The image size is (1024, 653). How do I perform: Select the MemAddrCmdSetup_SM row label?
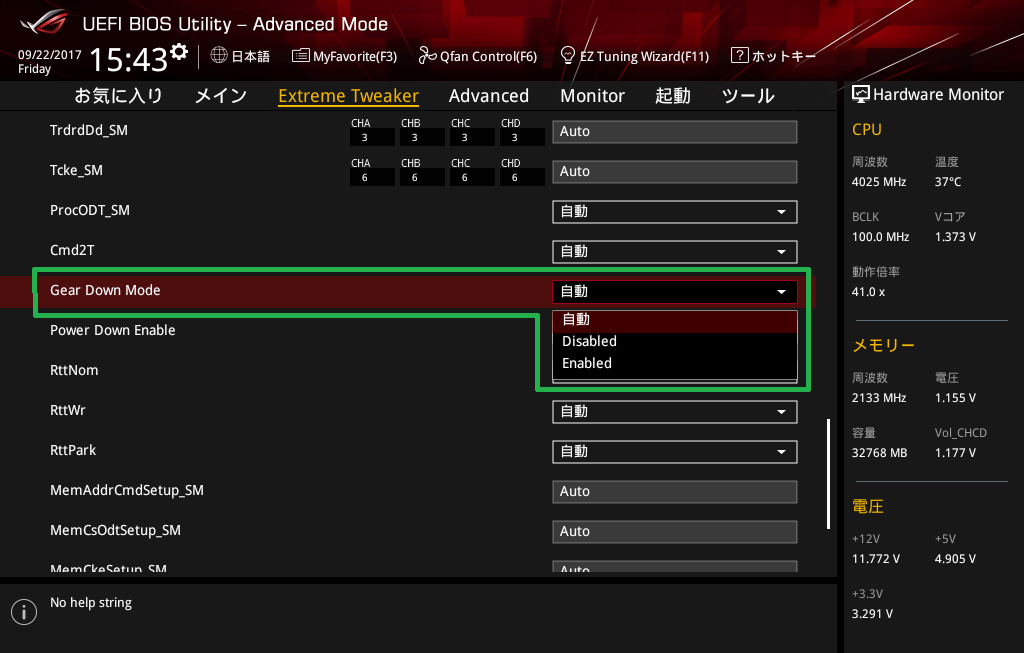[x=127, y=490]
